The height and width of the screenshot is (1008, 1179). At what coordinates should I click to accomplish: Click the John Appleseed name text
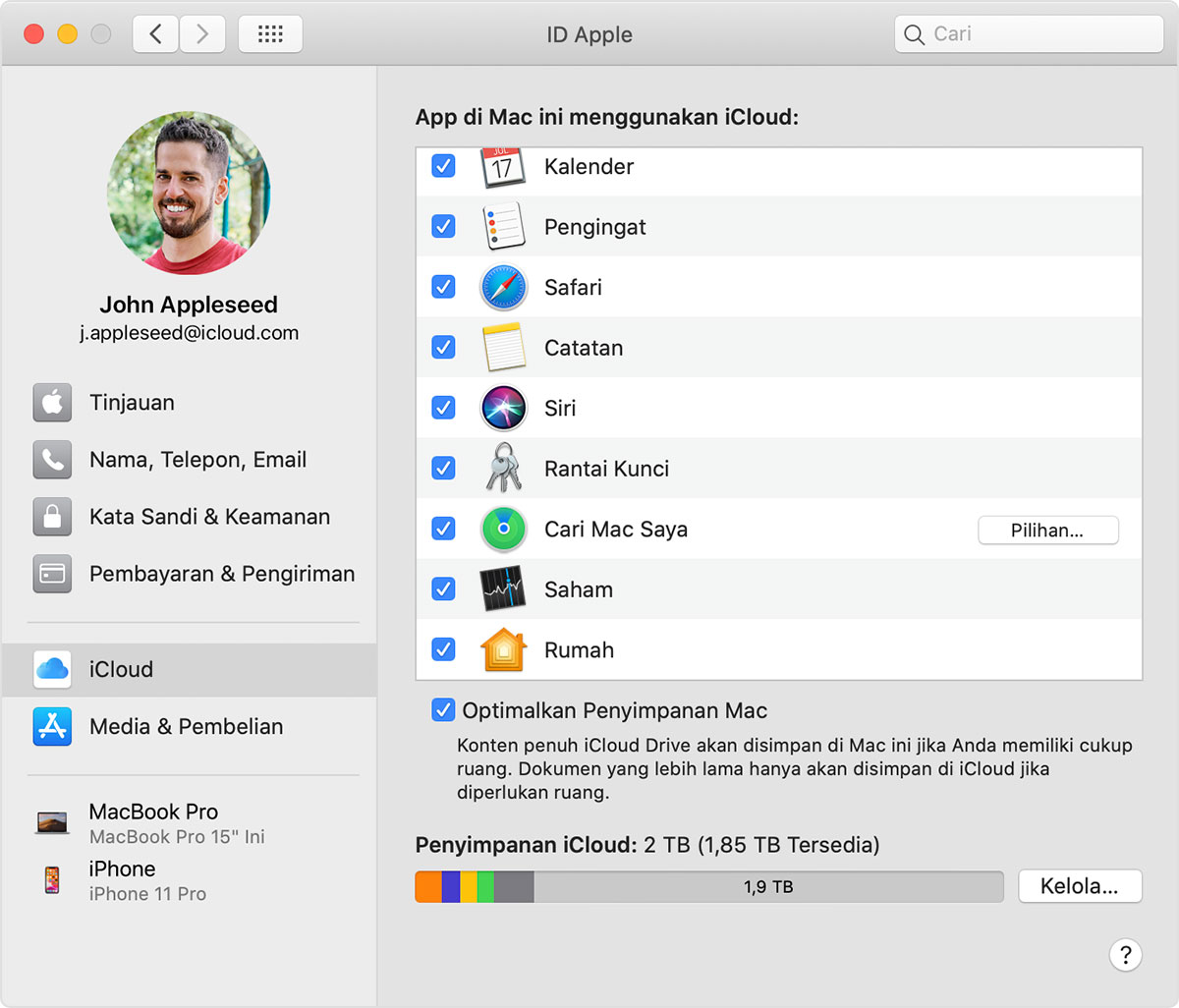(x=189, y=305)
